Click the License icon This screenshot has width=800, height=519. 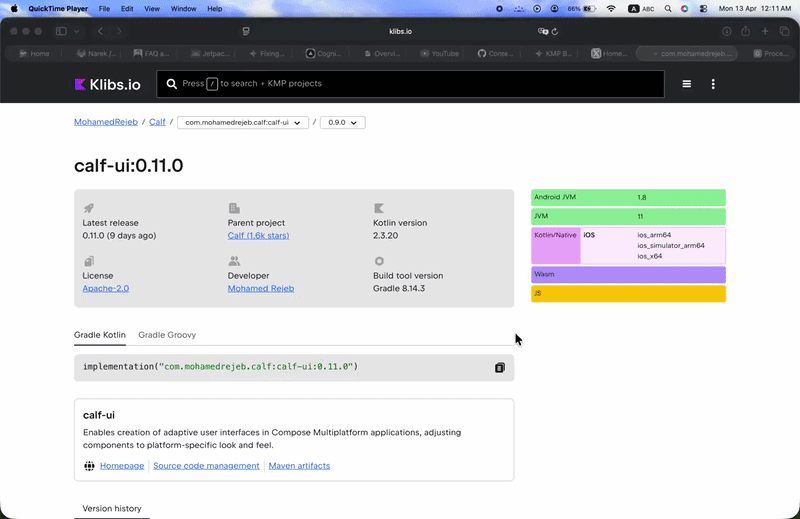pyautogui.click(x=89, y=261)
